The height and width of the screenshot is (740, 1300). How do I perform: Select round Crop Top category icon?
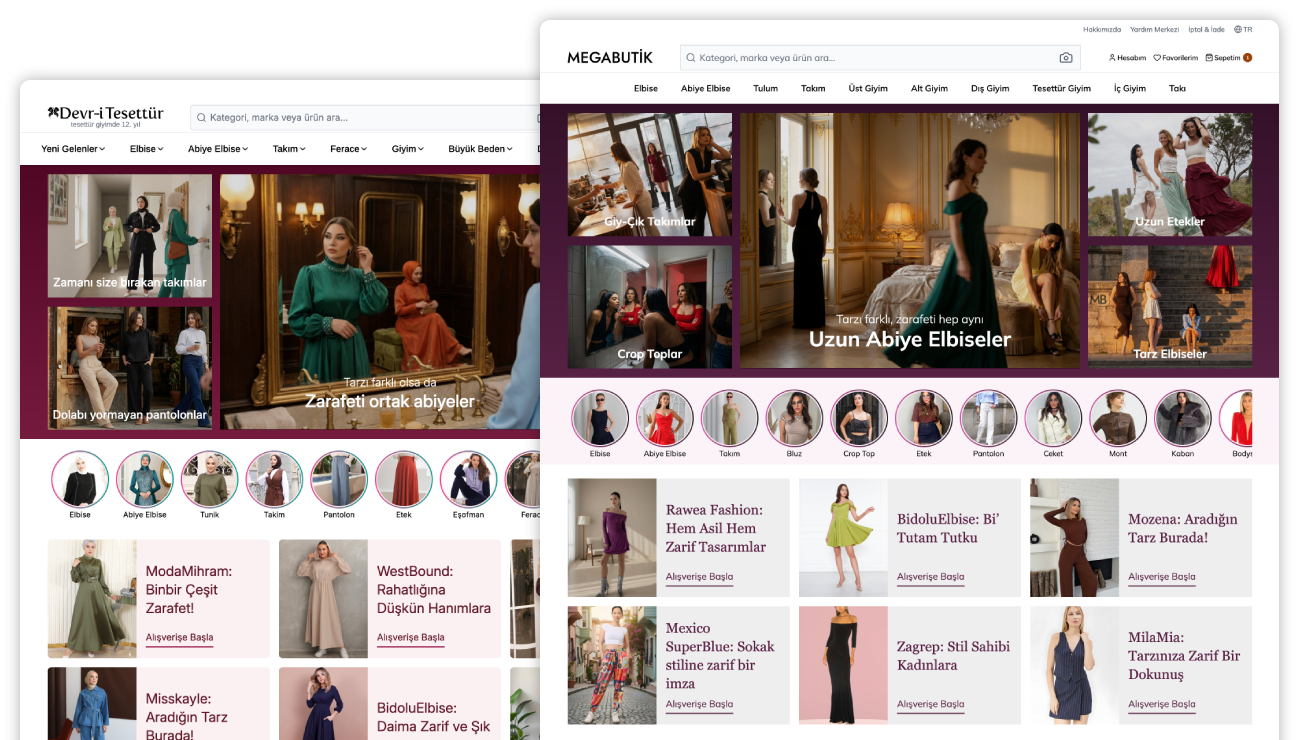pos(859,418)
